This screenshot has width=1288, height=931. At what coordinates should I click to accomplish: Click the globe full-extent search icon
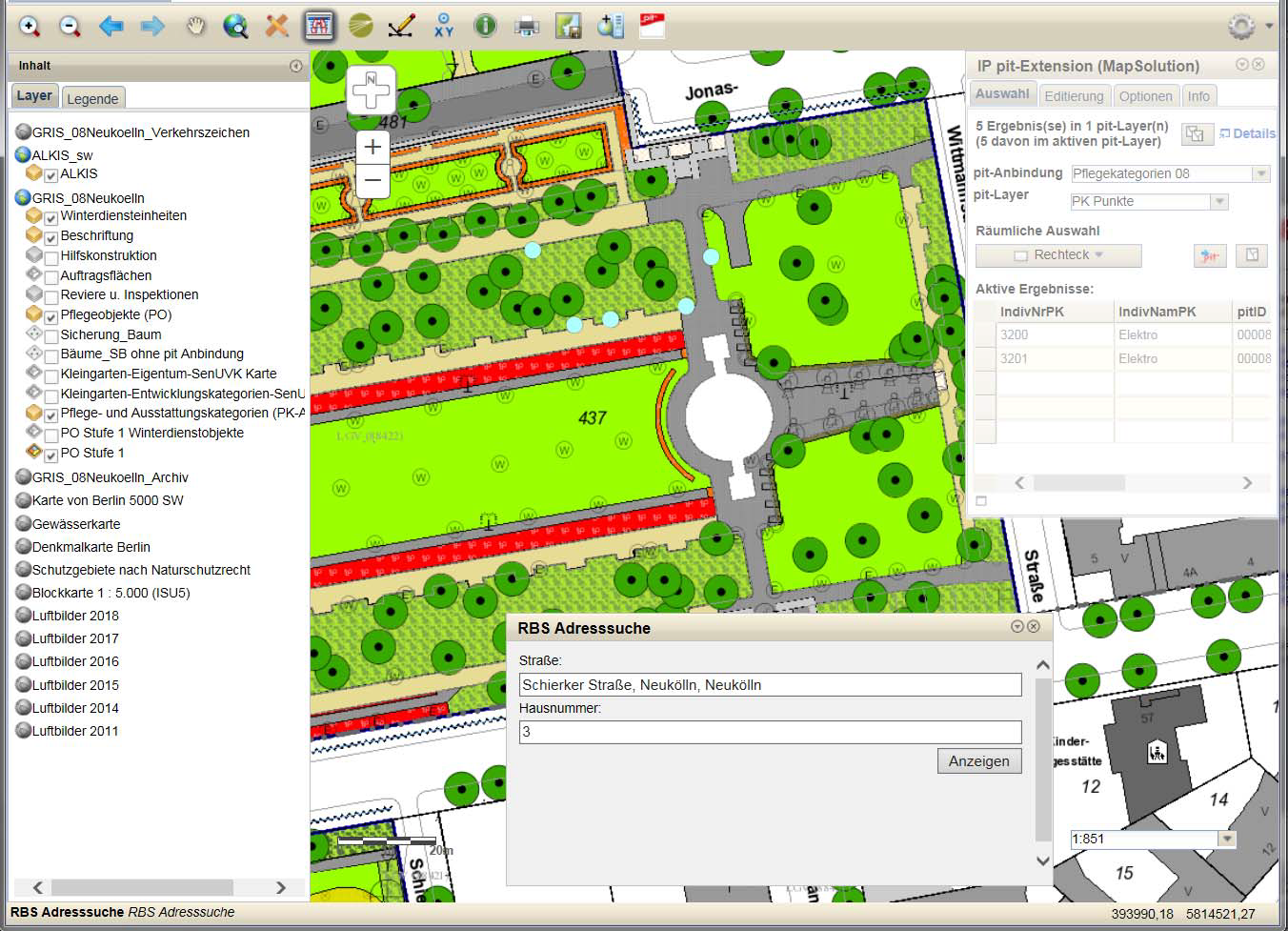point(235,26)
